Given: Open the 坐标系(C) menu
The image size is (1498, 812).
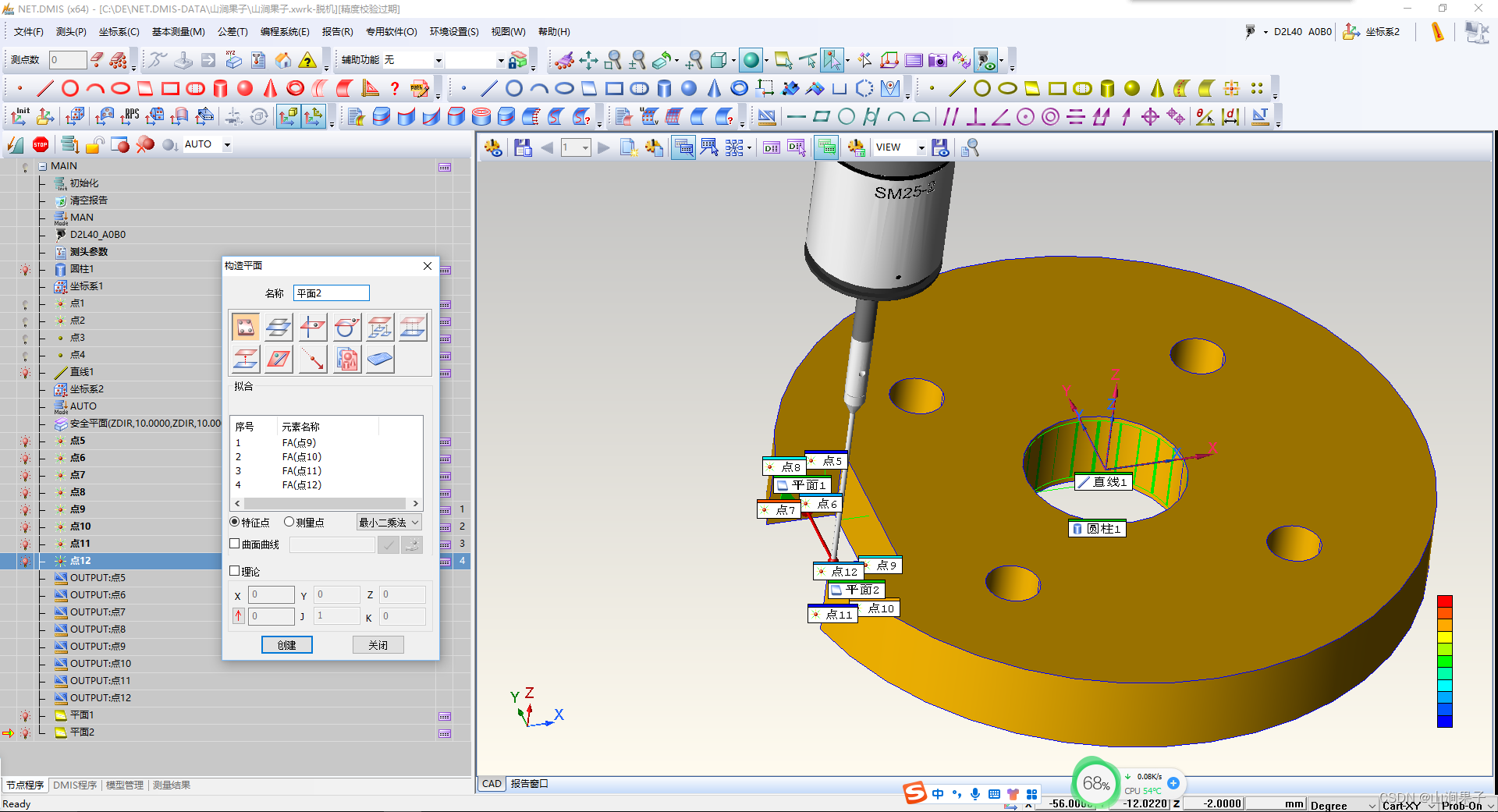Looking at the screenshot, I should point(119,32).
